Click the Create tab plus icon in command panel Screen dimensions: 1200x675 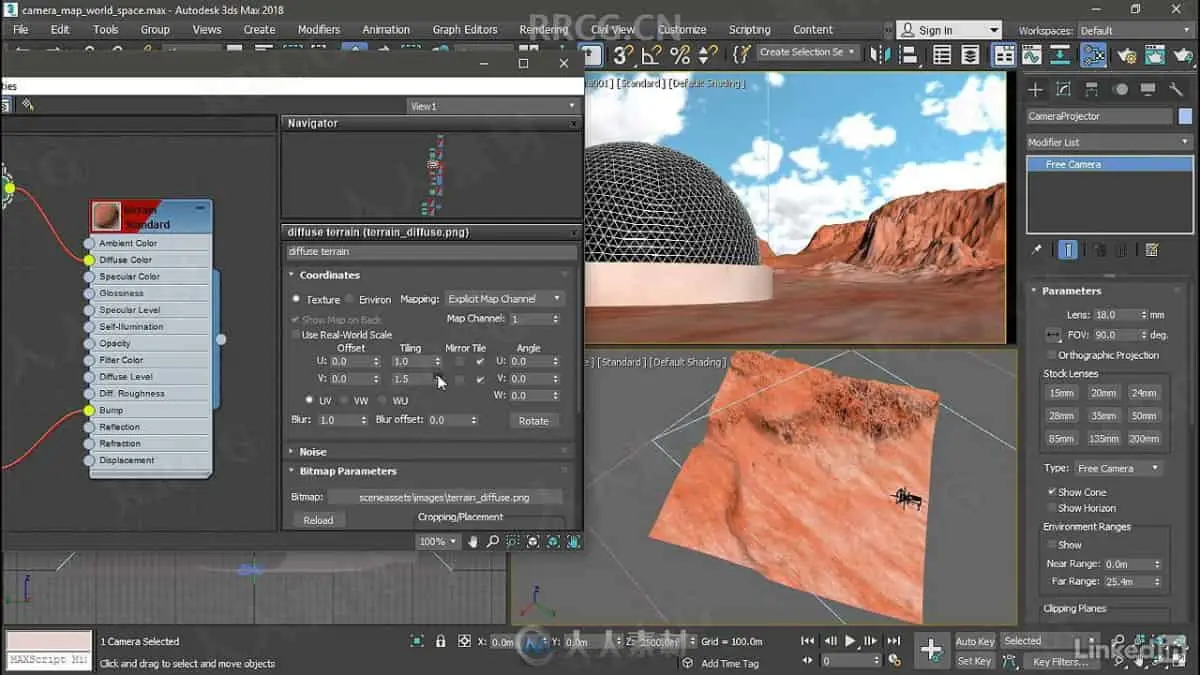(x=1035, y=90)
